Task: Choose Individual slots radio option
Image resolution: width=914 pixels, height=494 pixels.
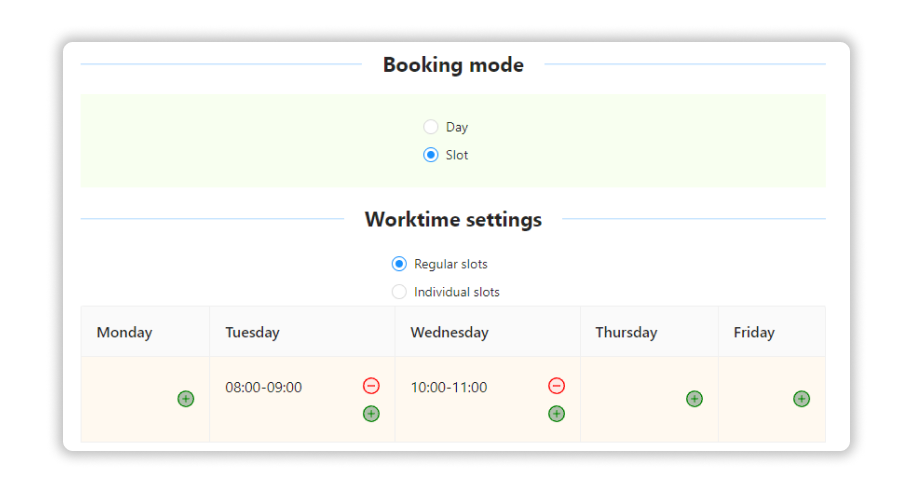Action: [x=399, y=292]
